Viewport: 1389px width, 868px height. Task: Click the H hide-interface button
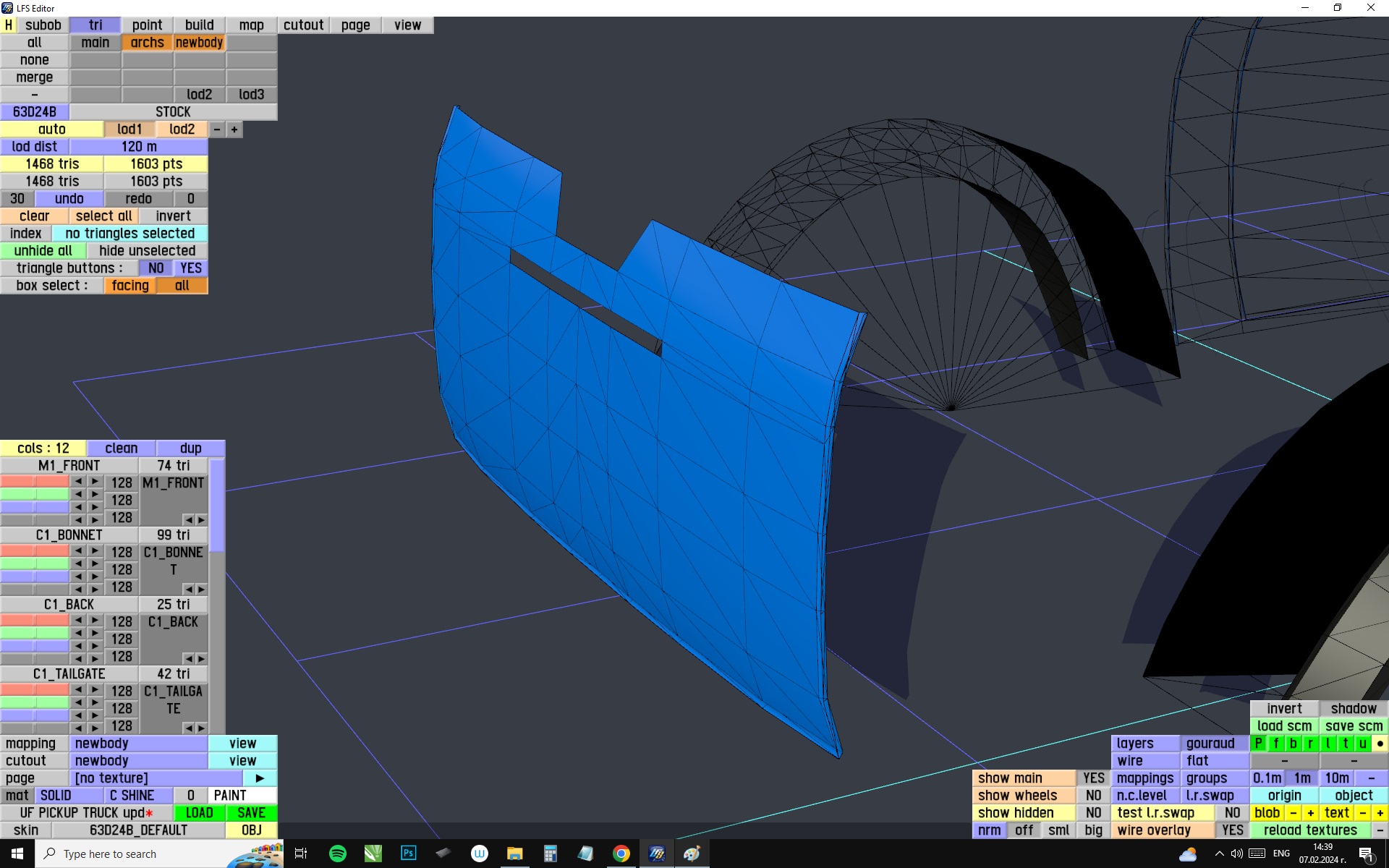coord(8,25)
